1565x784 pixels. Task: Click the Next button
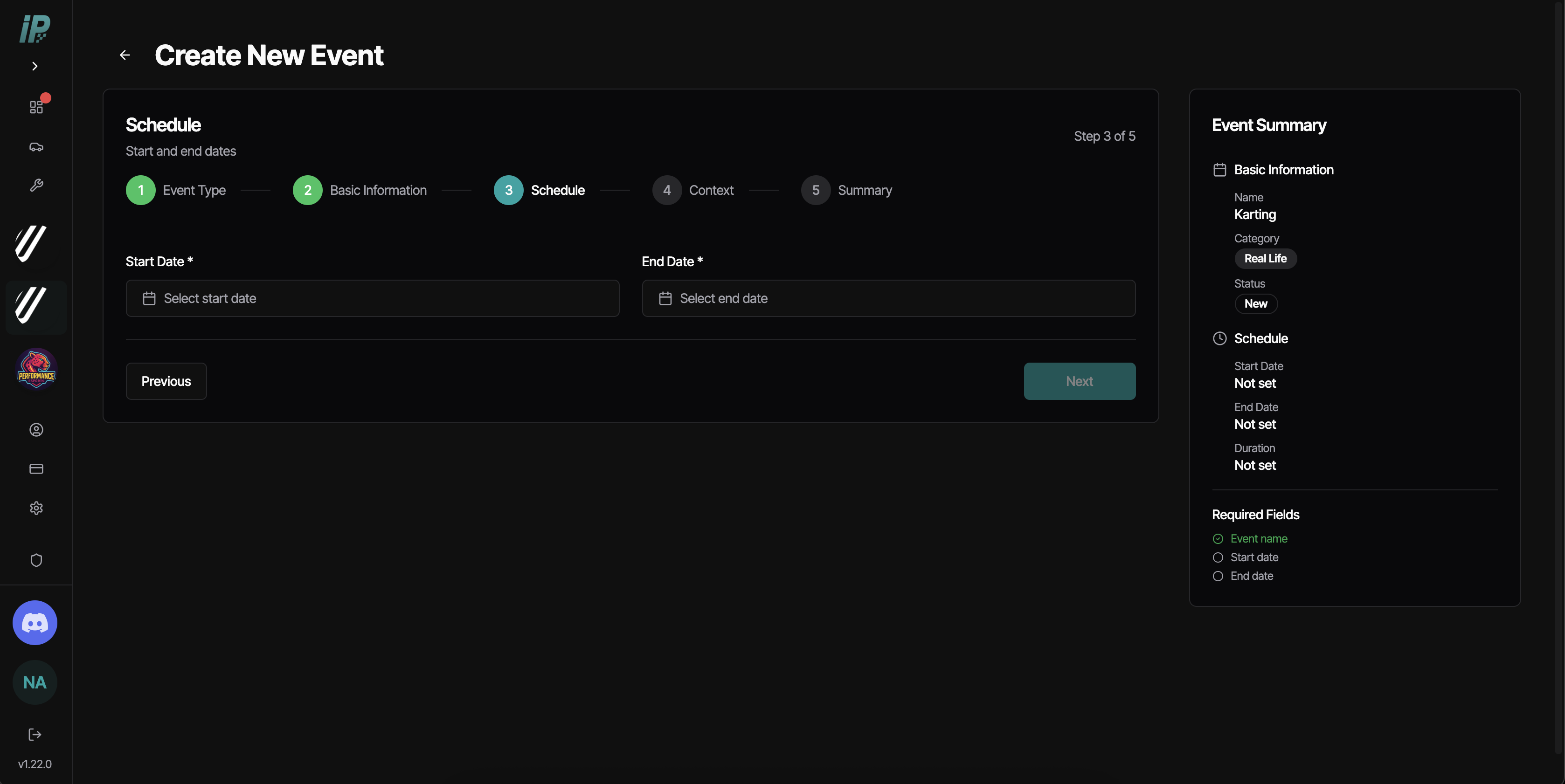(x=1079, y=381)
